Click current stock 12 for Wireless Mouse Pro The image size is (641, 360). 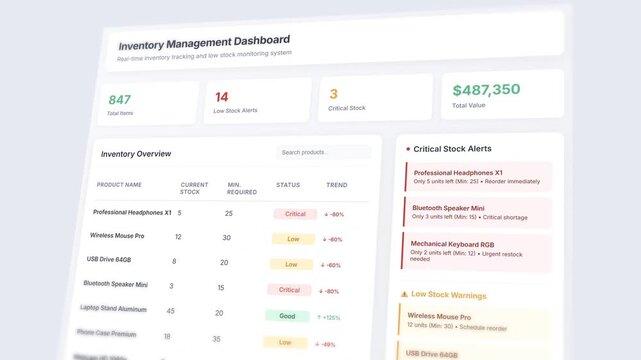pyautogui.click(x=178, y=237)
